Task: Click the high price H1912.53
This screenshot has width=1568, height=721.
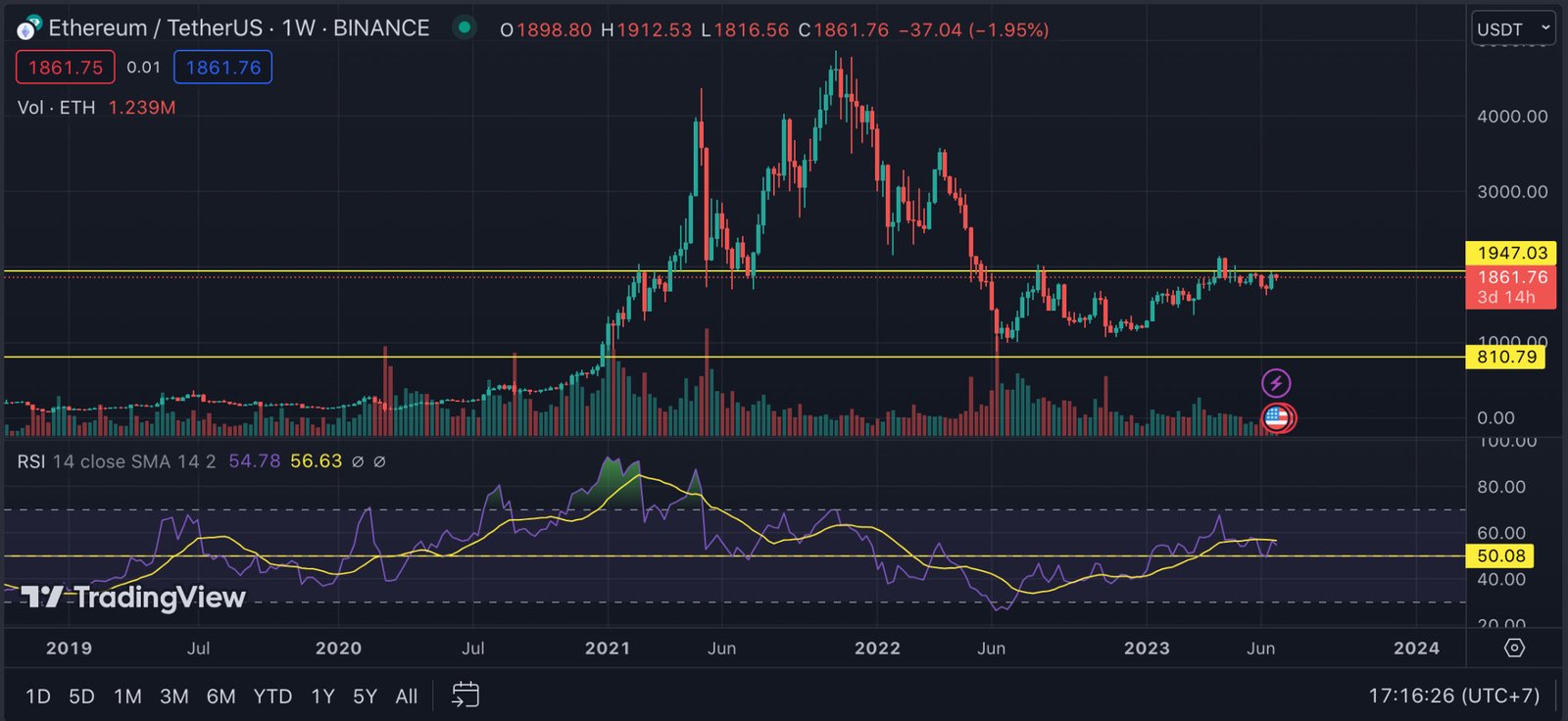Action: 646,30
